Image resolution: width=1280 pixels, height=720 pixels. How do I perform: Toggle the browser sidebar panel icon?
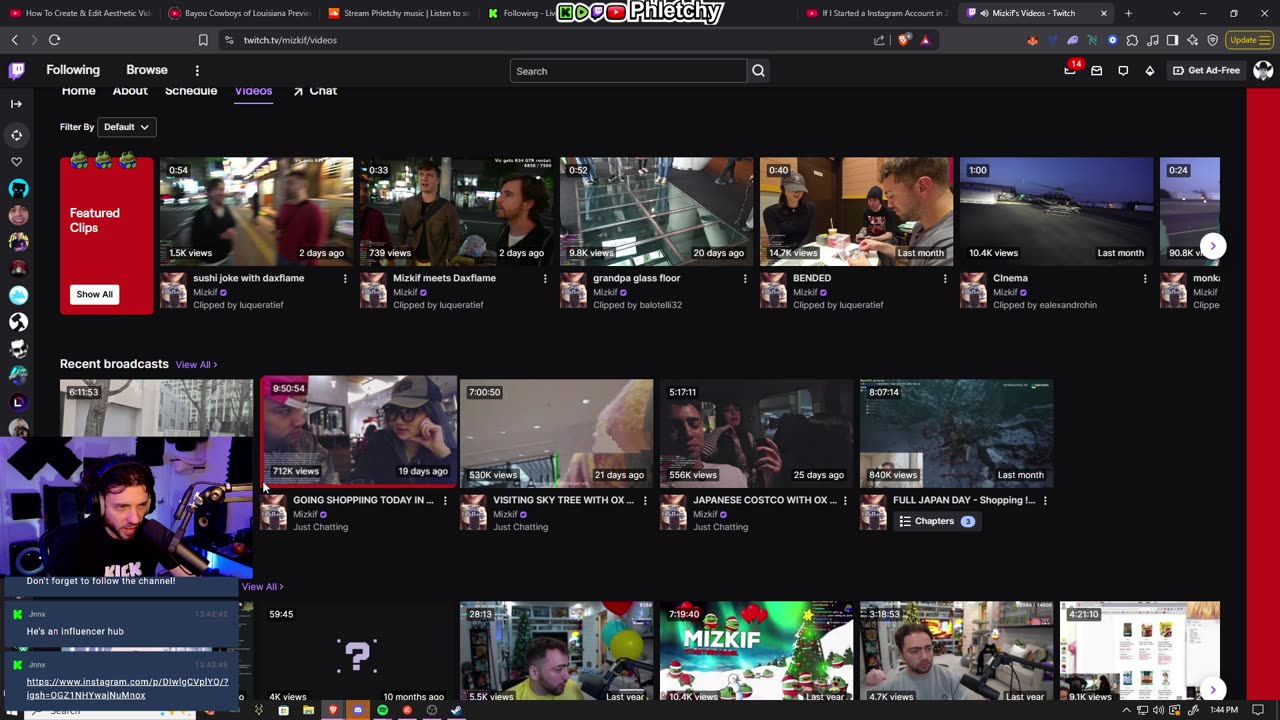coord(1172,40)
